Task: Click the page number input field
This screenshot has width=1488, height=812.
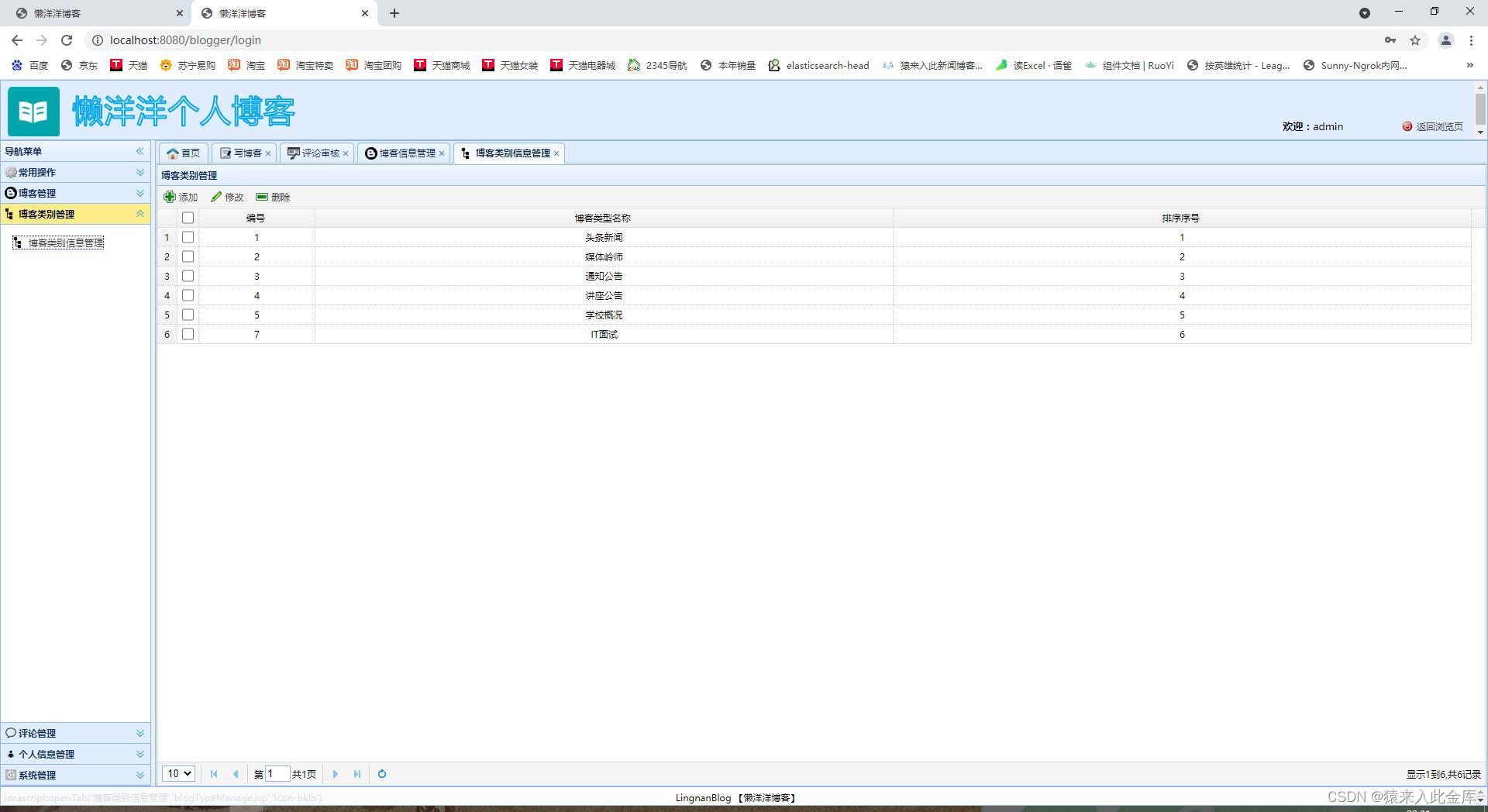Action: pyautogui.click(x=277, y=773)
